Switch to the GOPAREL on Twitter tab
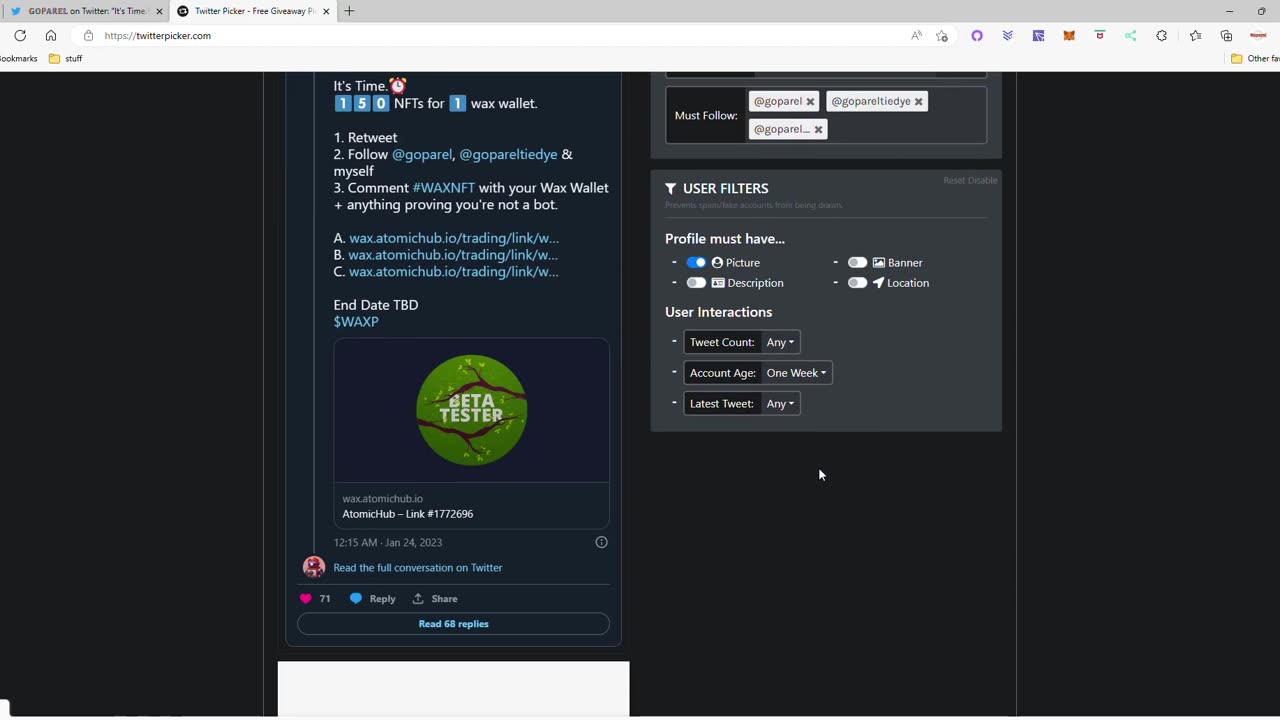1280x720 pixels. click(x=87, y=11)
